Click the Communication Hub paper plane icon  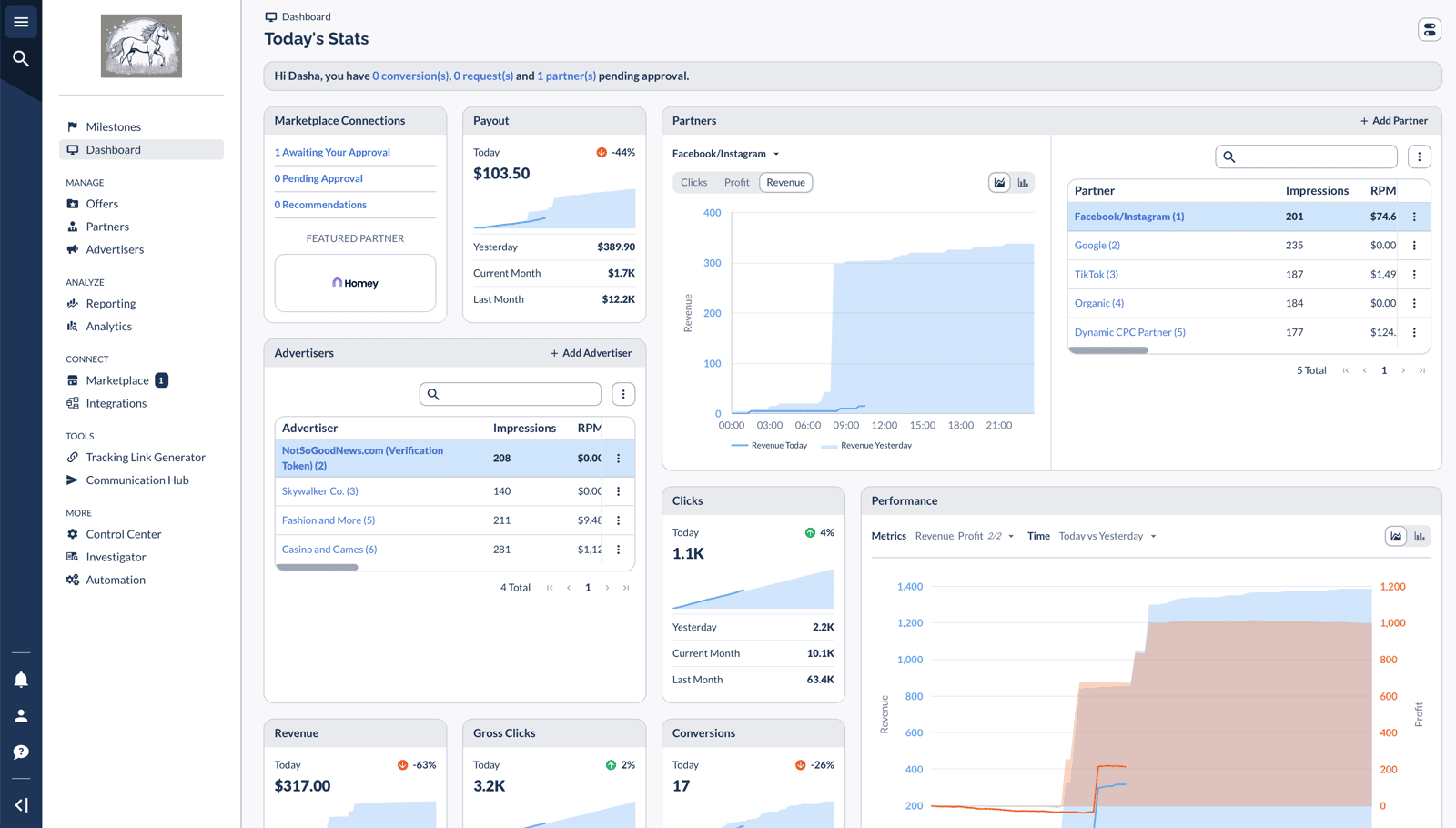coord(73,480)
